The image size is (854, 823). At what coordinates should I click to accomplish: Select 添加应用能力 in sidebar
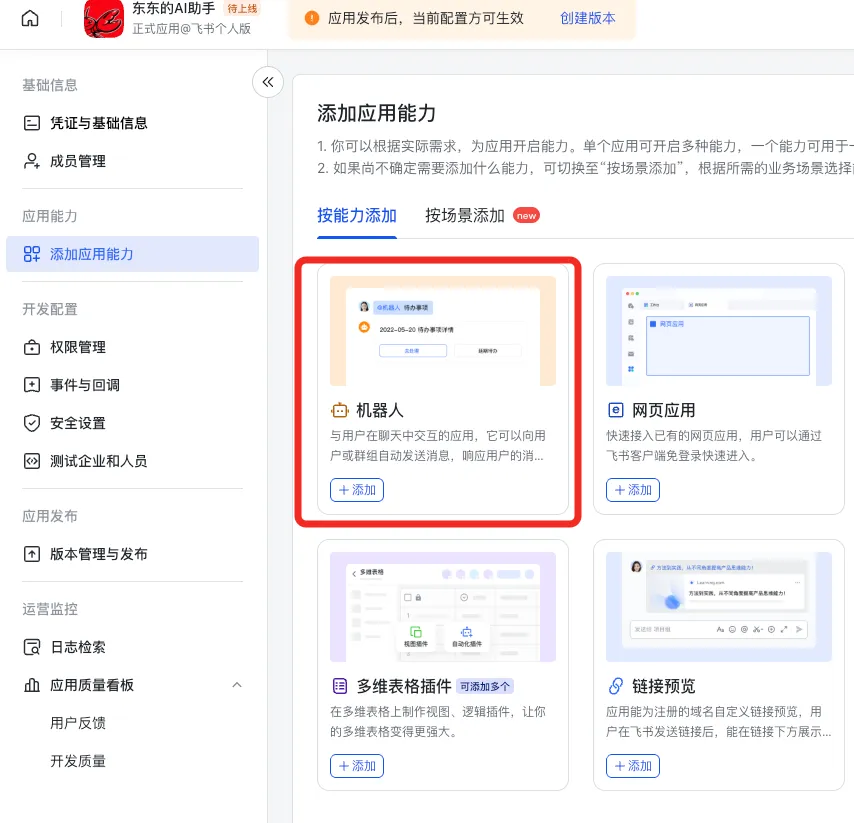pyautogui.click(x=132, y=254)
